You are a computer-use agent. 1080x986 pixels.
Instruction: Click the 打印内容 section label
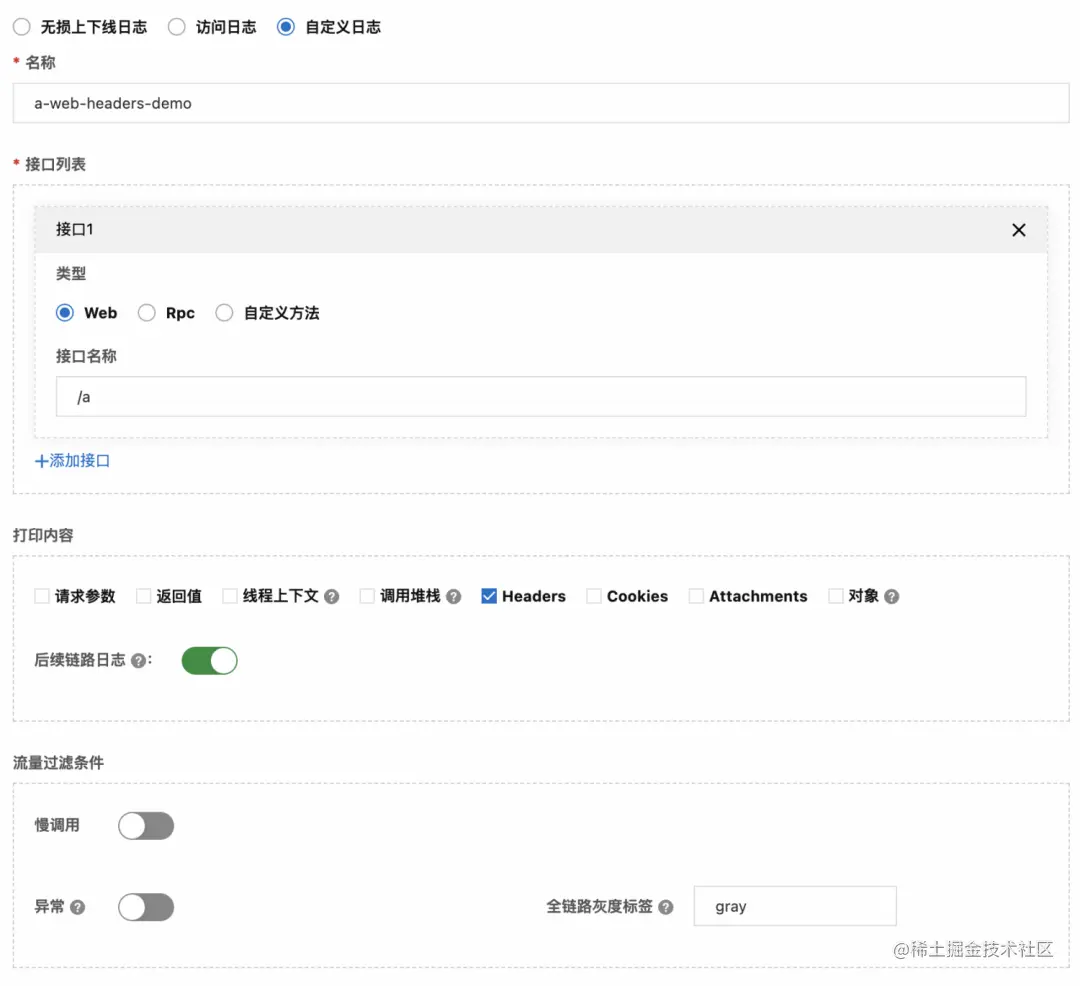point(43,535)
